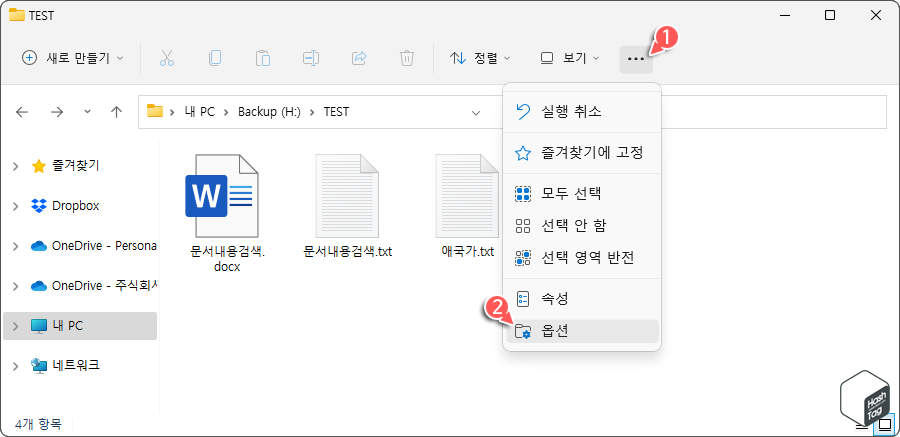Click 내 PC in the address breadcrumb
Viewport: 900px width, 437px height.
pos(200,112)
